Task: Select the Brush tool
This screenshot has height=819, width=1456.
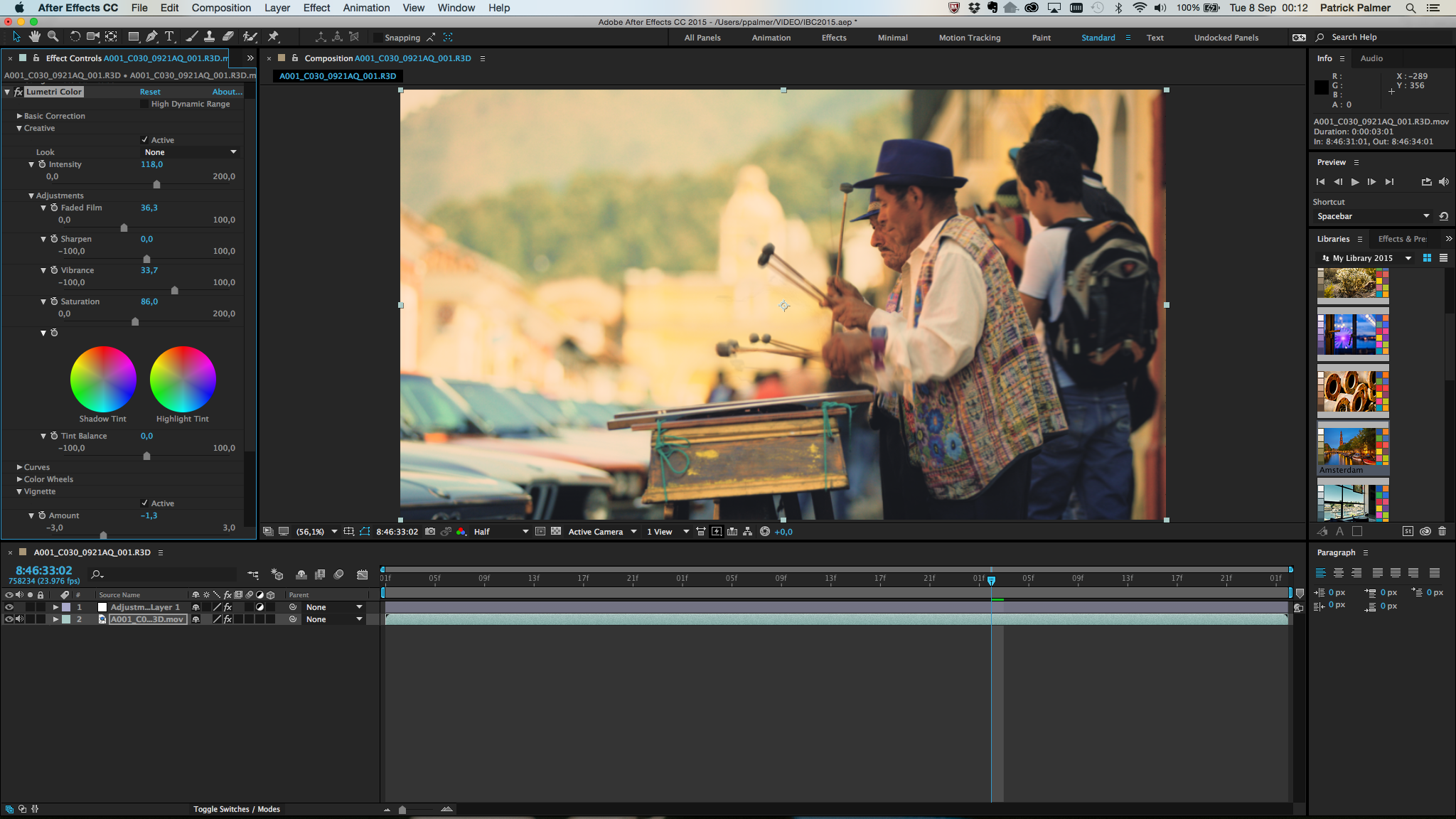Action: [x=191, y=36]
